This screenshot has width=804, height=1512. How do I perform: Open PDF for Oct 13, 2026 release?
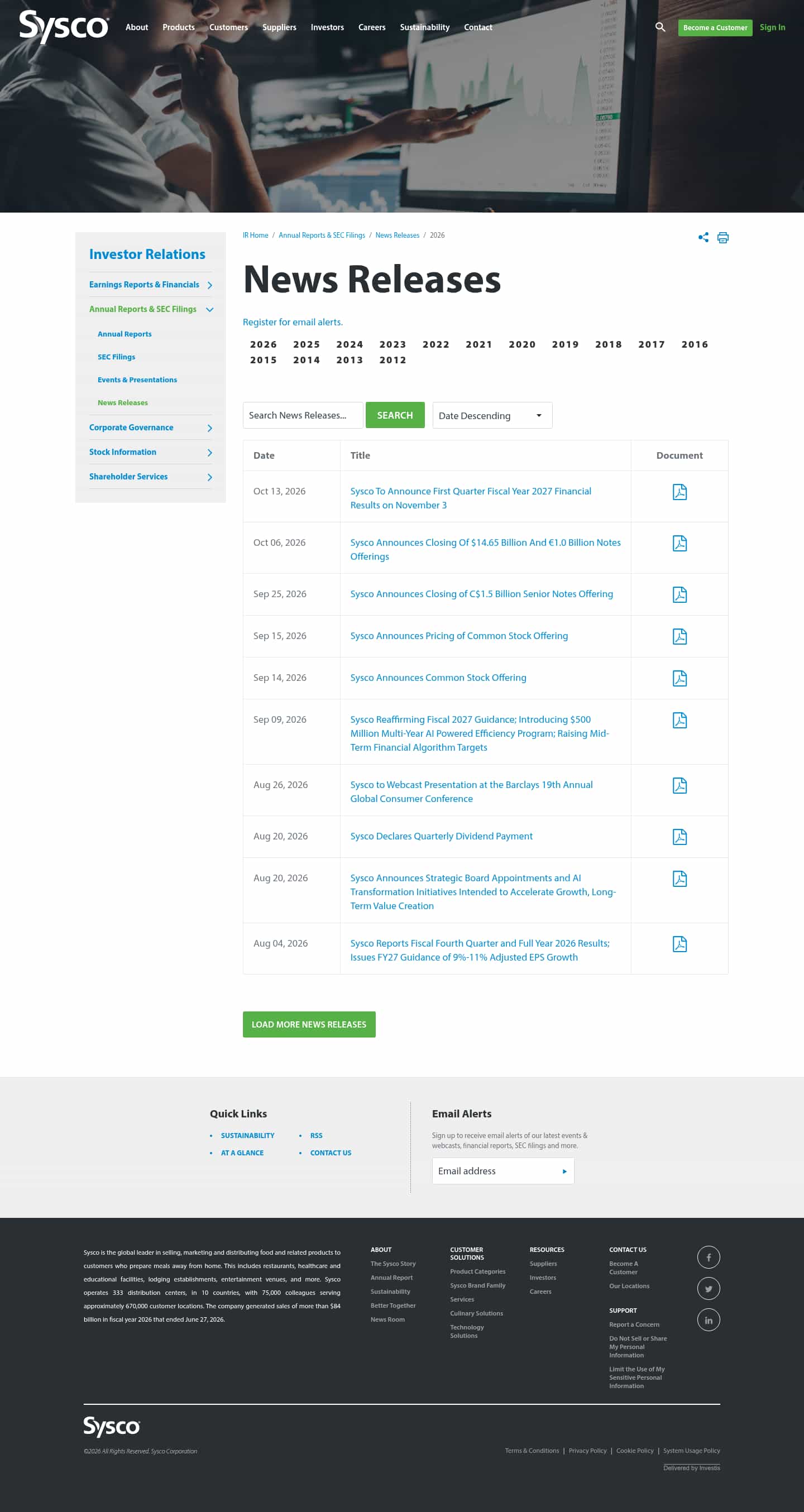click(x=679, y=492)
